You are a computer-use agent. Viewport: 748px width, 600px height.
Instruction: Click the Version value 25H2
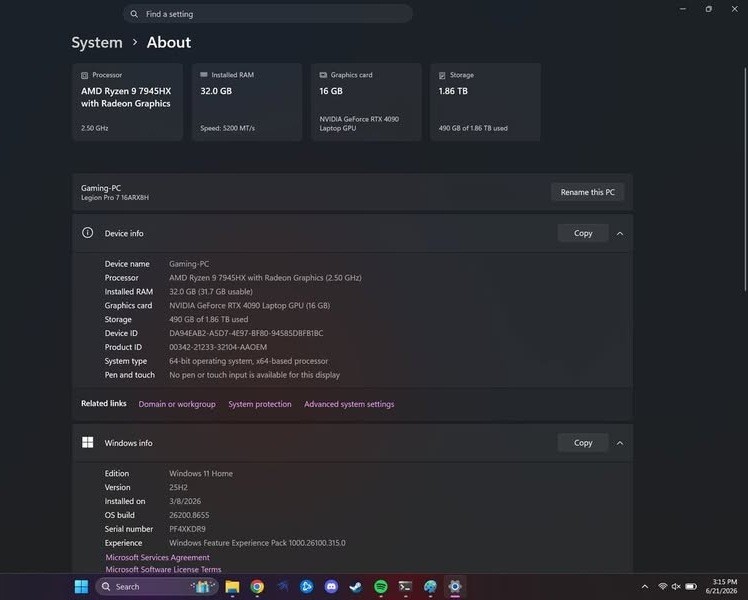[x=178, y=487]
